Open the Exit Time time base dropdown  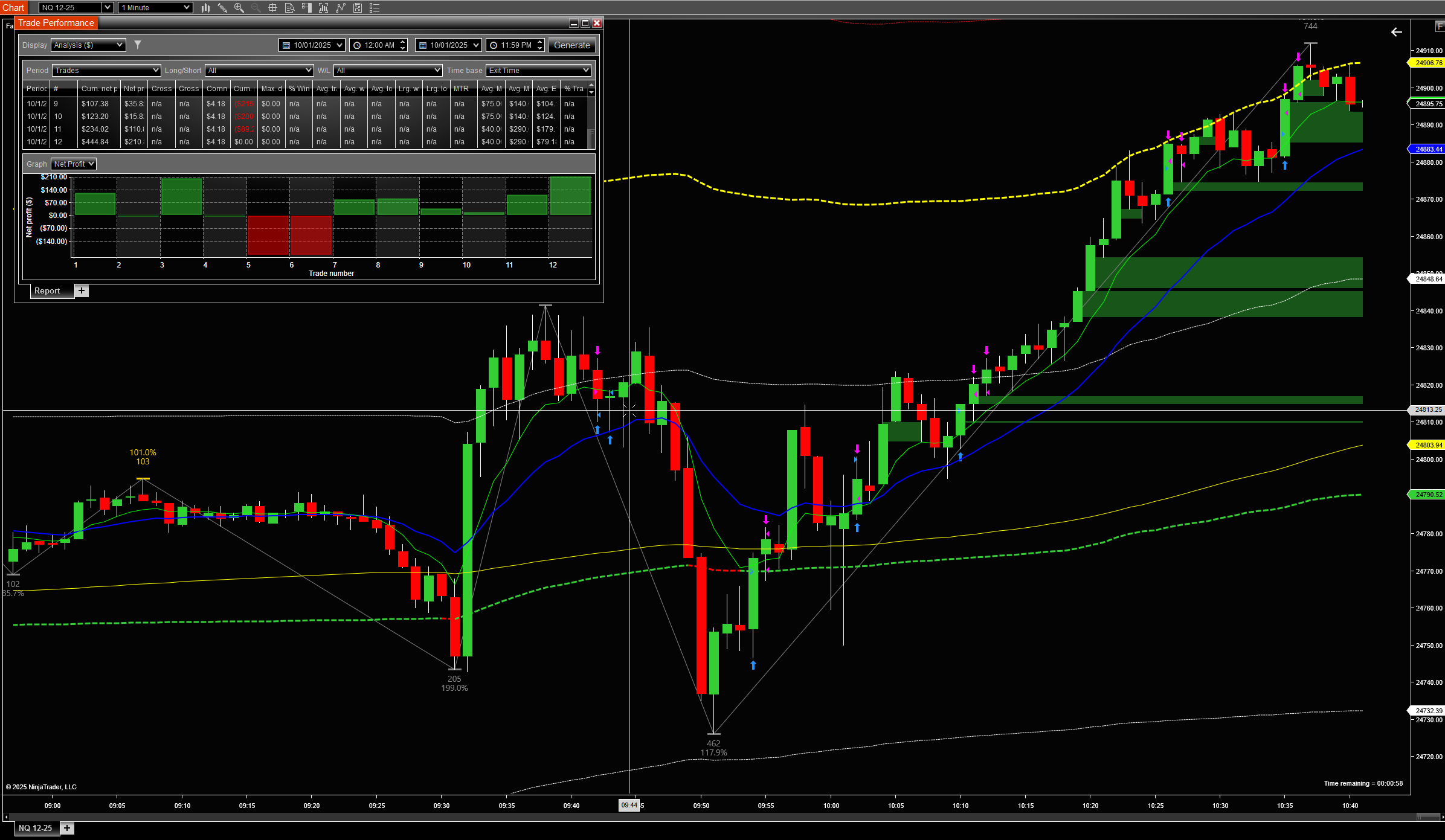pos(585,71)
